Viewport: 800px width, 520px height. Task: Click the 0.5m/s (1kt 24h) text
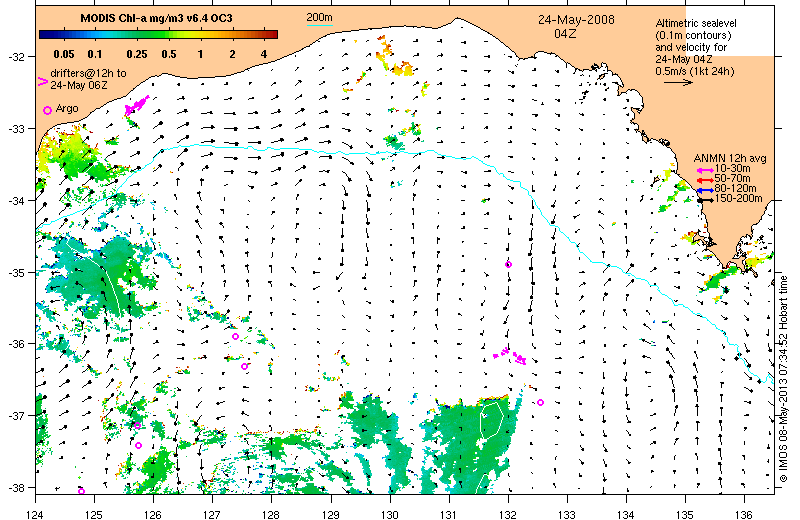[695, 71]
